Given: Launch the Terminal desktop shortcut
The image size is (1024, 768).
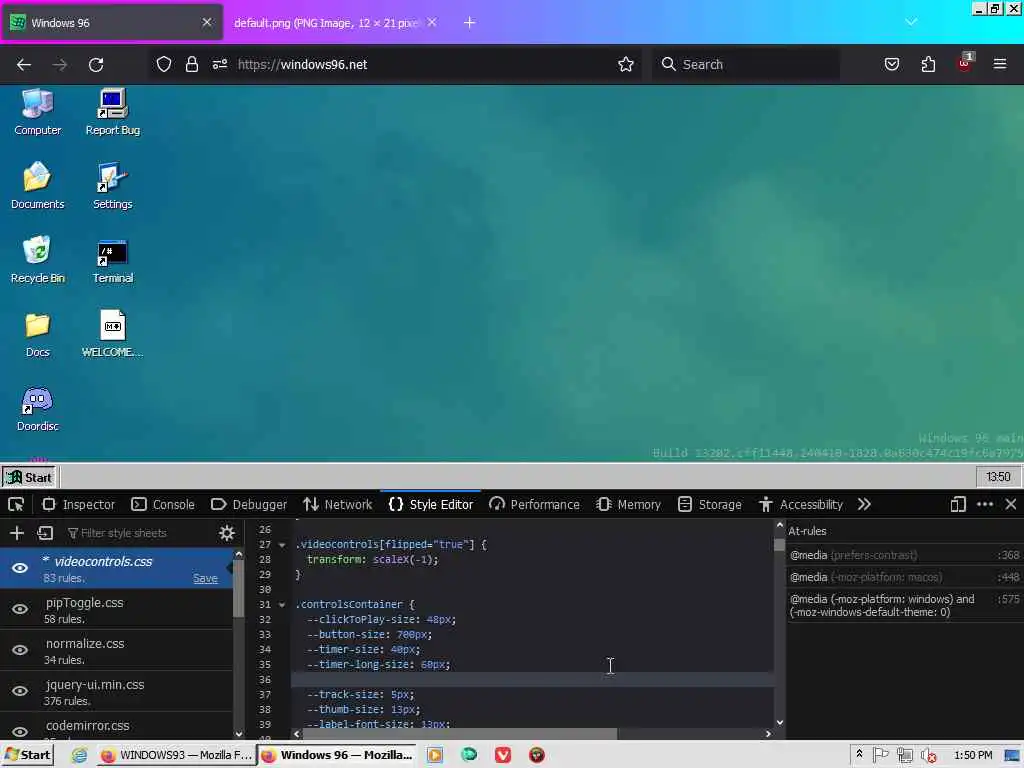Looking at the screenshot, I should 112,260.
